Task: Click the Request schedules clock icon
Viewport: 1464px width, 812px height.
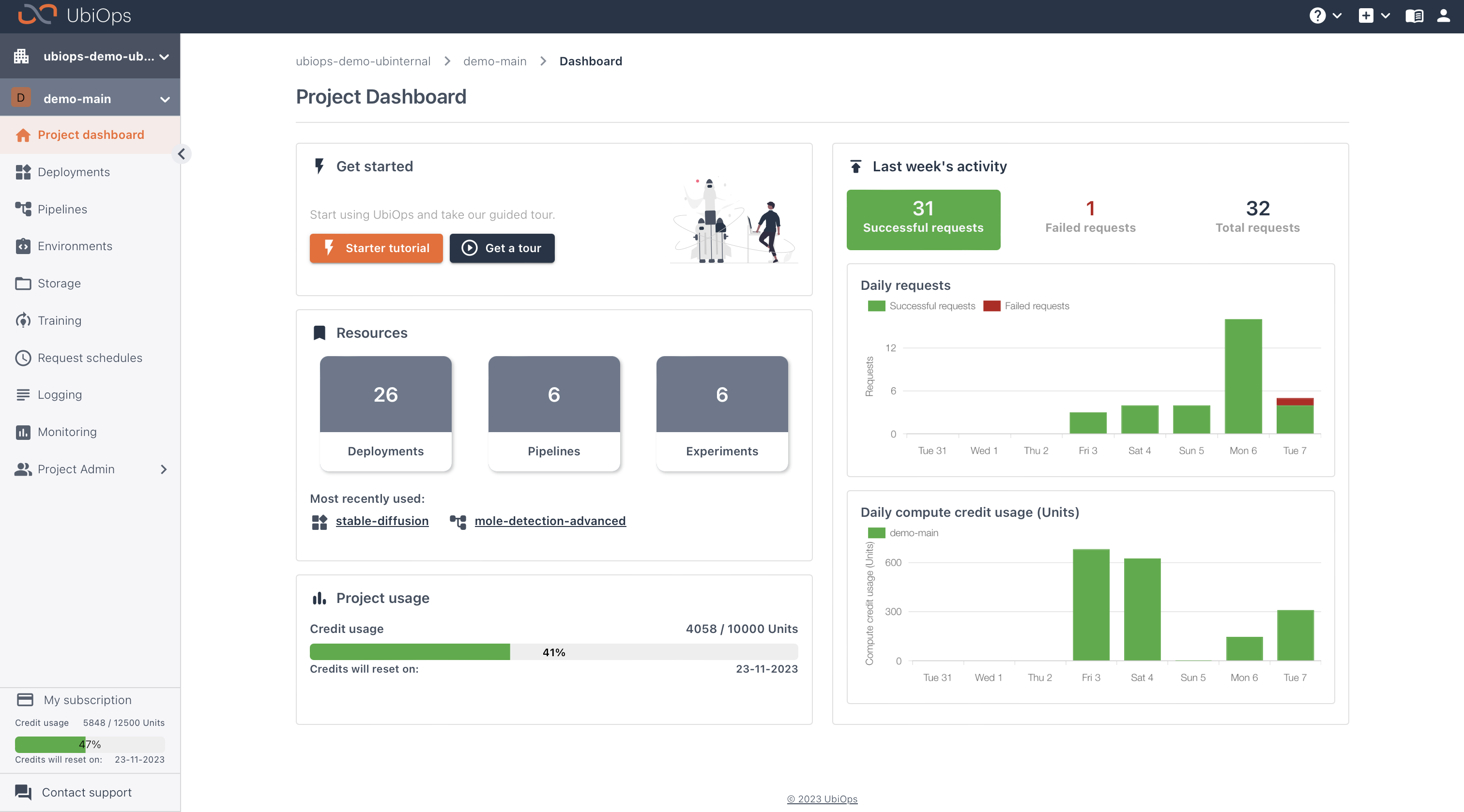Action: (x=23, y=358)
